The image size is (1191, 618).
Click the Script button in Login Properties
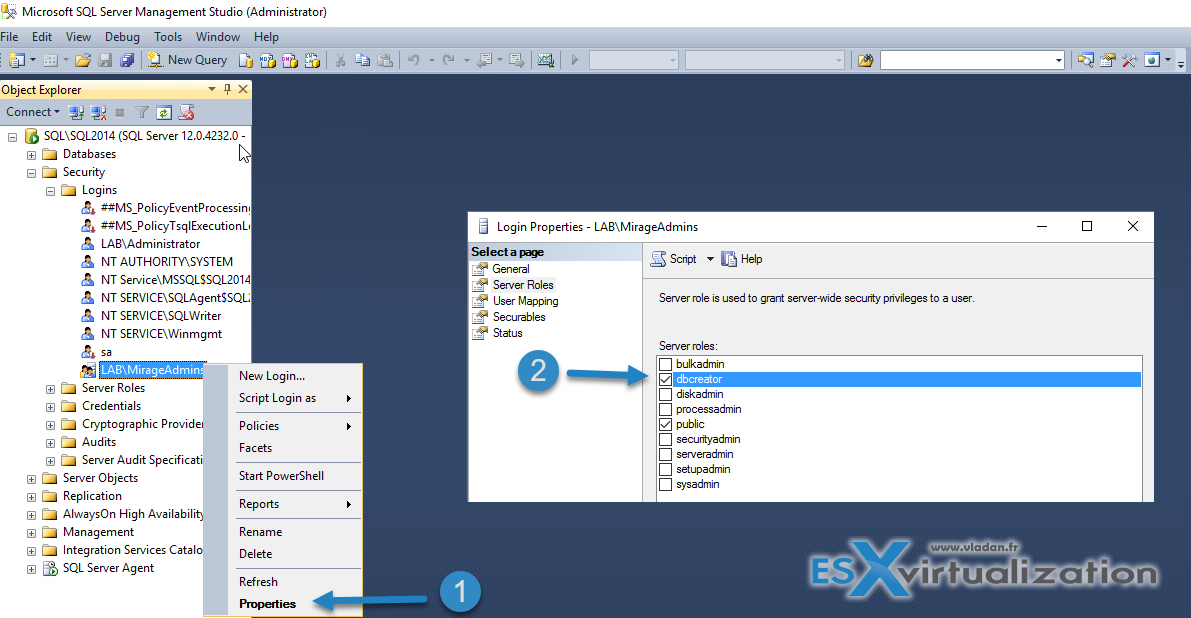coord(674,259)
